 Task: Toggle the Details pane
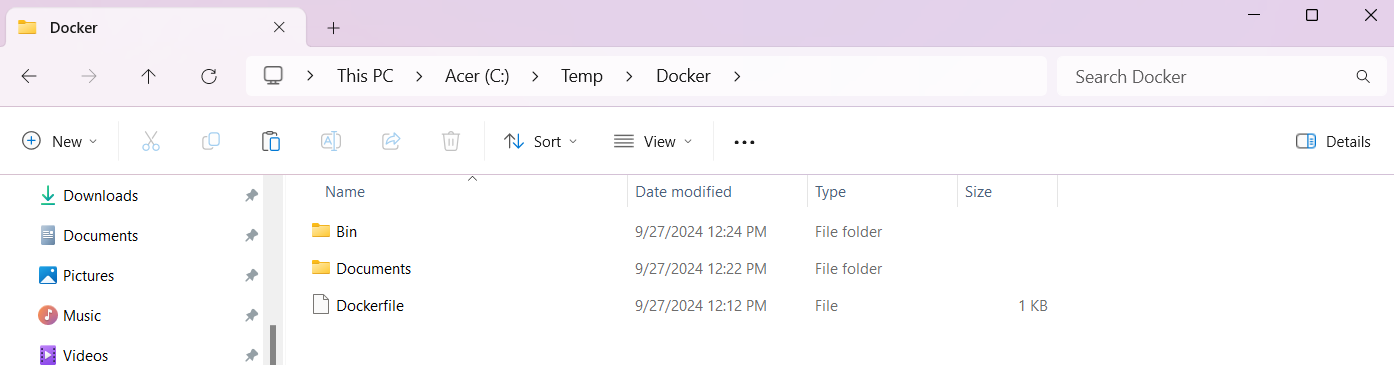(x=1333, y=141)
